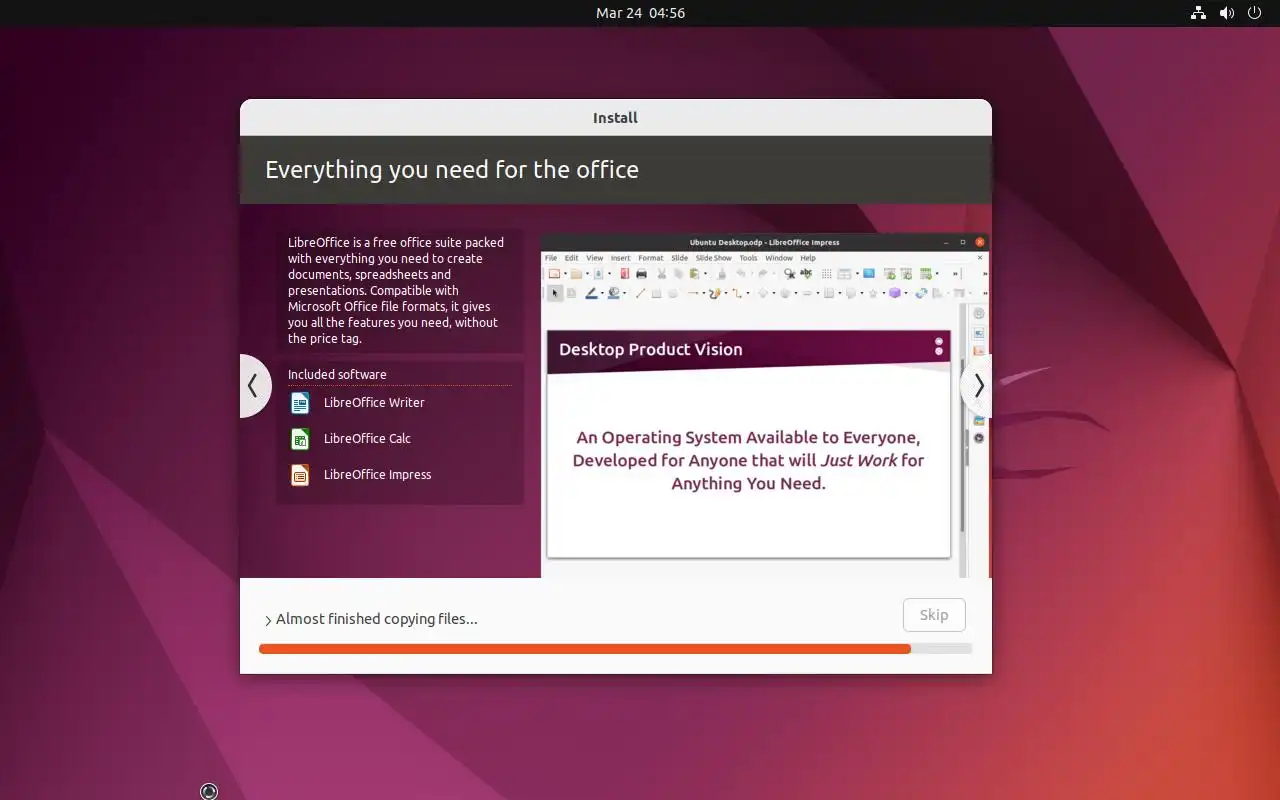The width and height of the screenshot is (1280, 800).
Task: Click the LibreOffice Impress icon
Action: (300, 475)
